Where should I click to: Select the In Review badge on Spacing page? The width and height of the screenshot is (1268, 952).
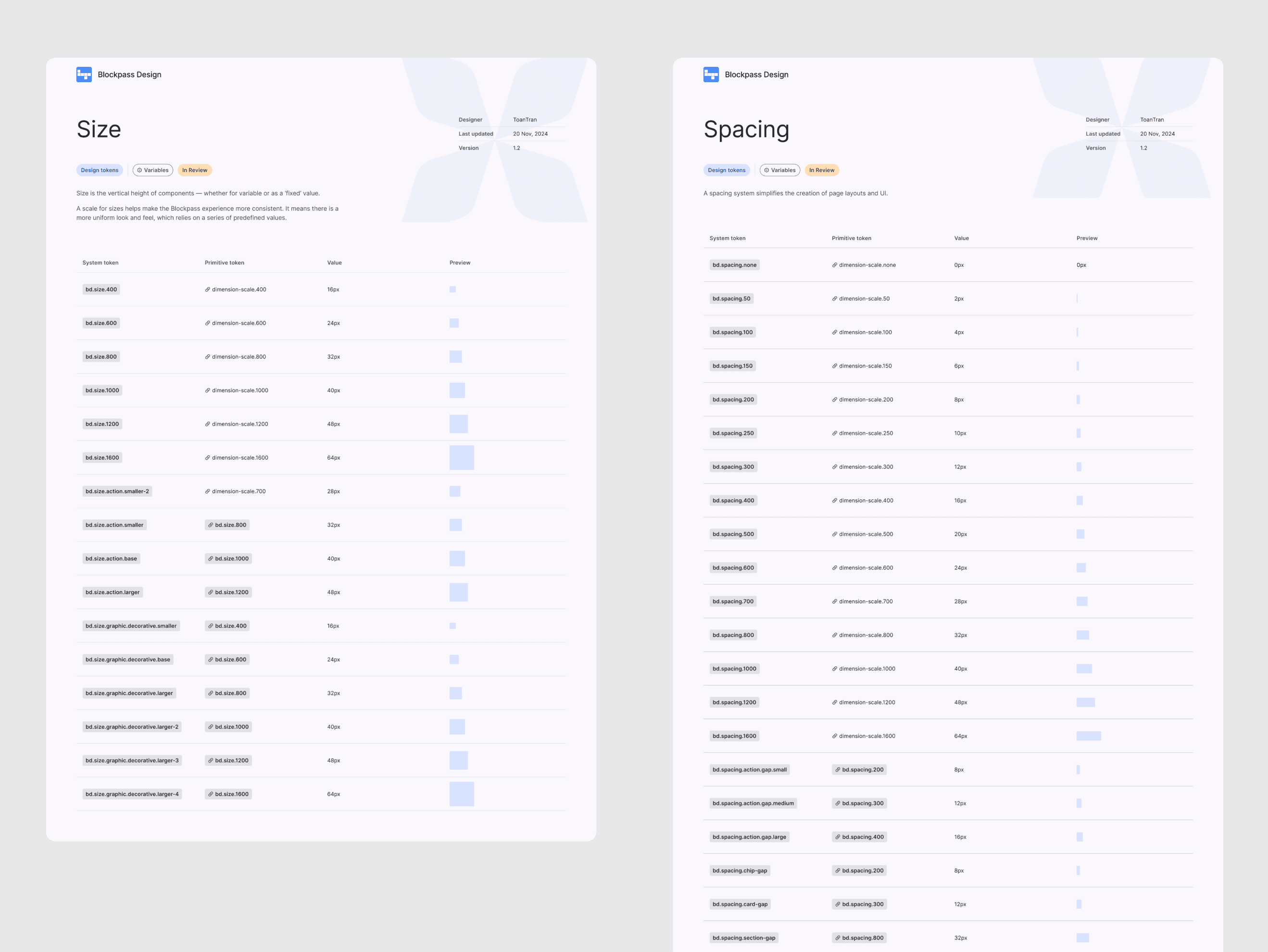(822, 170)
